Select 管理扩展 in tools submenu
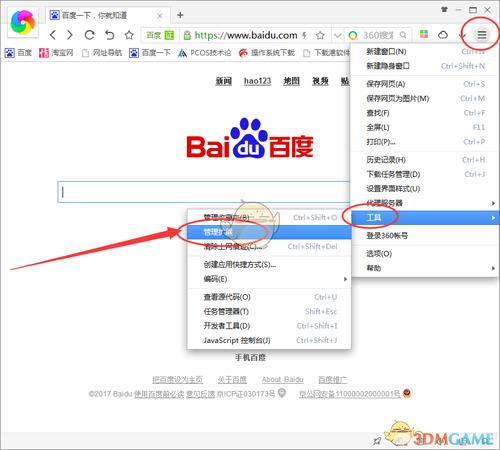The height and width of the screenshot is (450, 500). [269, 232]
